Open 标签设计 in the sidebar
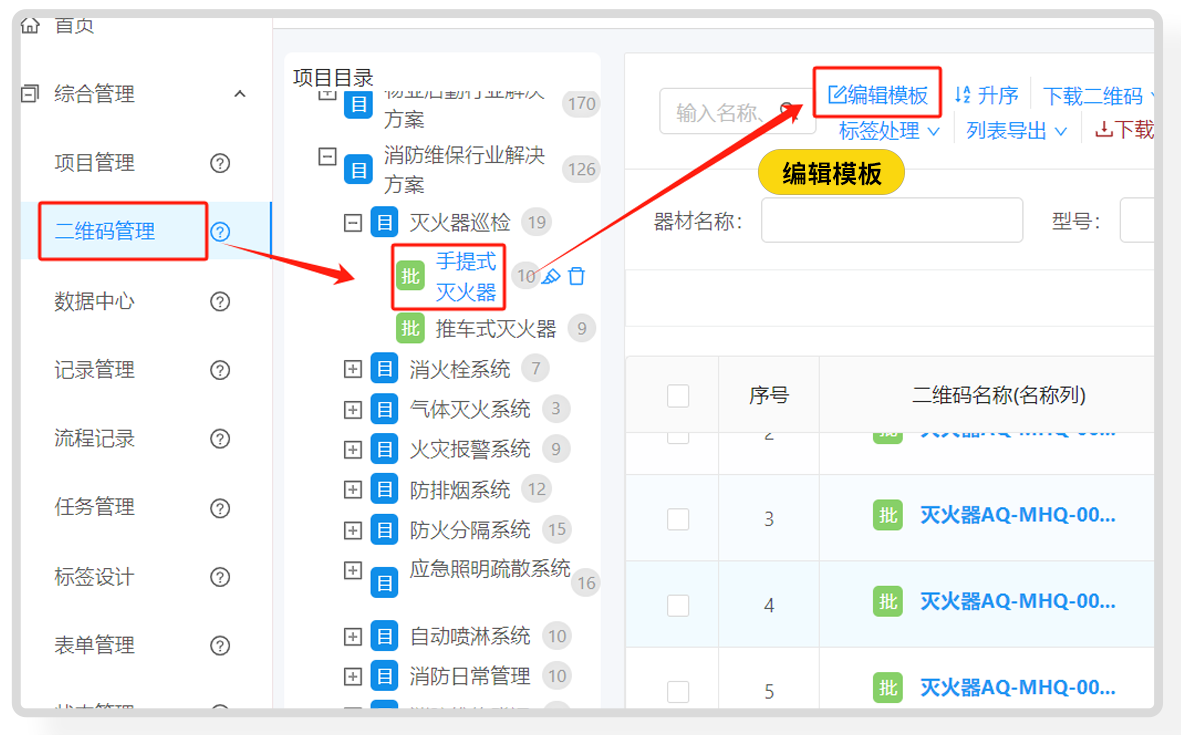 [x=95, y=577]
